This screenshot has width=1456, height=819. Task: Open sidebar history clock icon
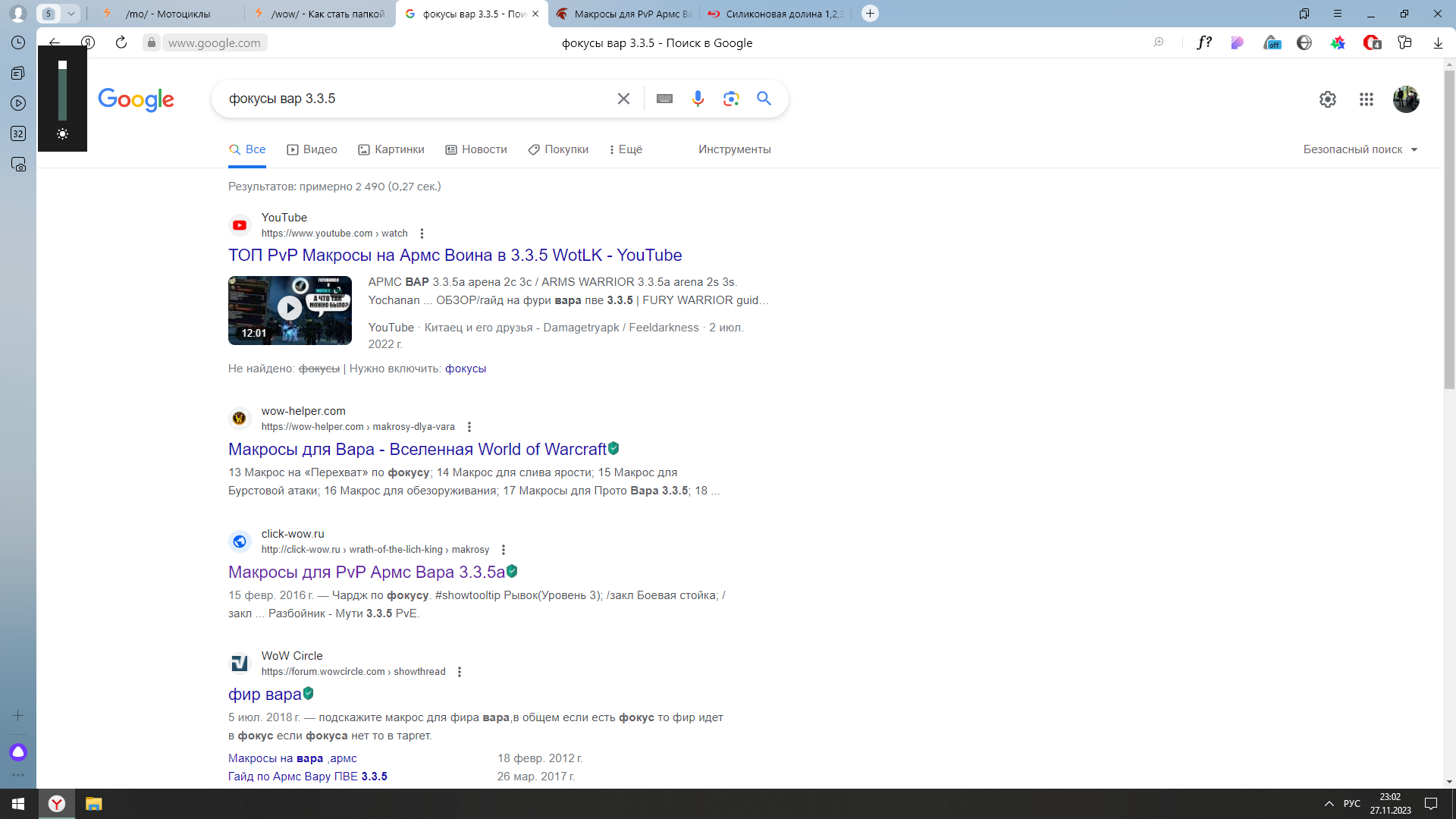pyautogui.click(x=18, y=42)
